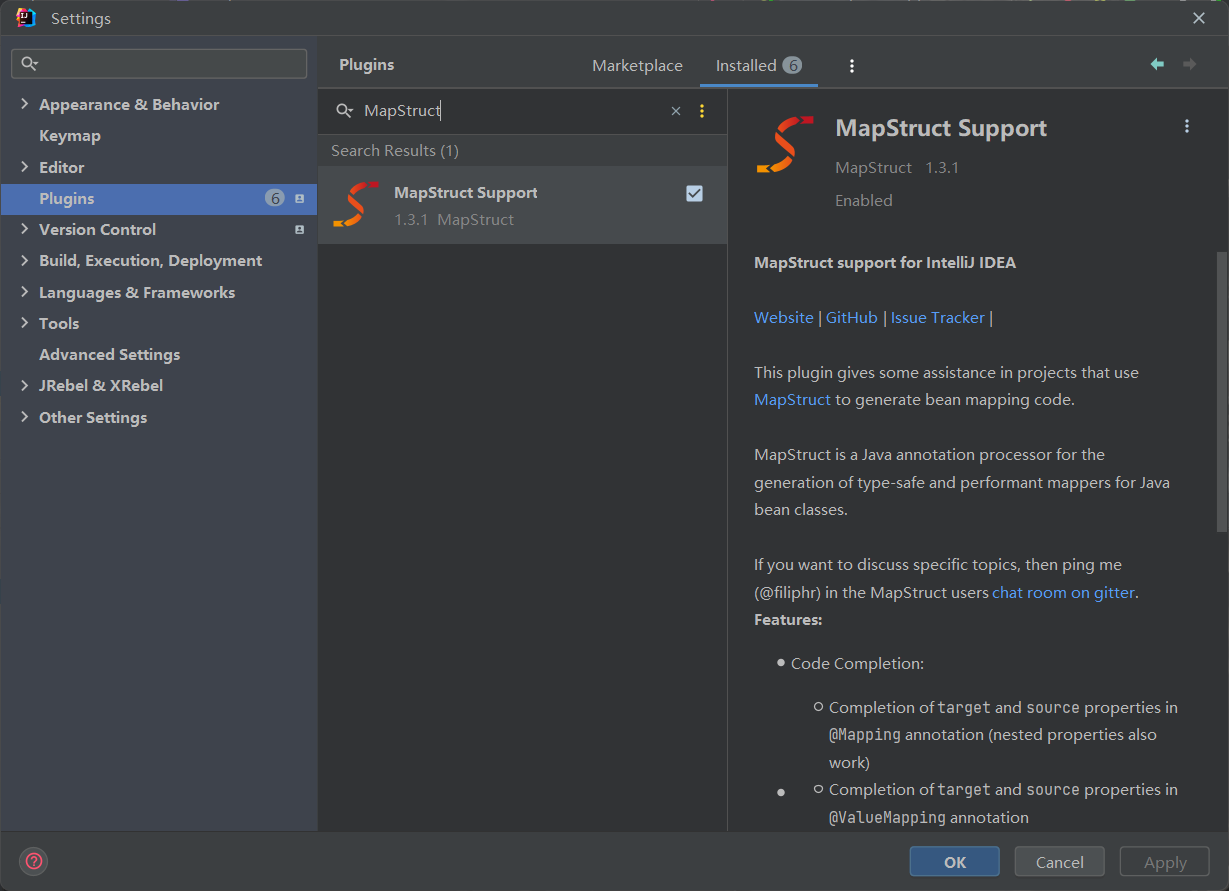Select MapStruct Support in search results
This screenshot has height=891, width=1229.
pos(522,205)
